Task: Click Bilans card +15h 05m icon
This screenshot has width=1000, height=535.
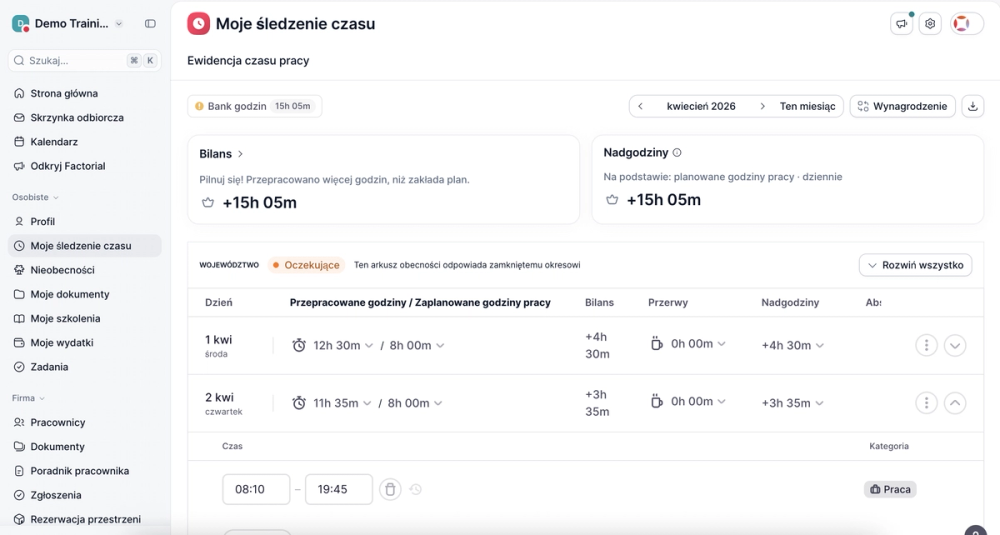Action: [208, 203]
